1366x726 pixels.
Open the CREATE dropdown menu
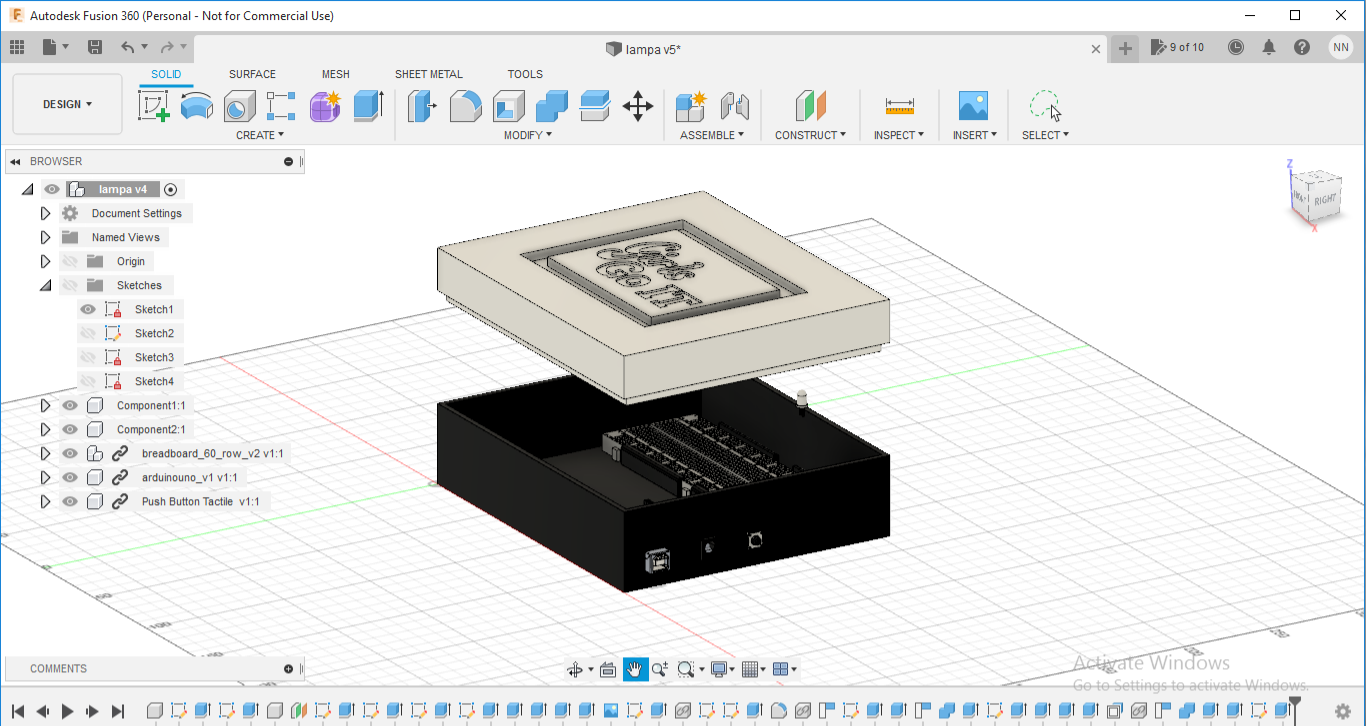(x=260, y=135)
